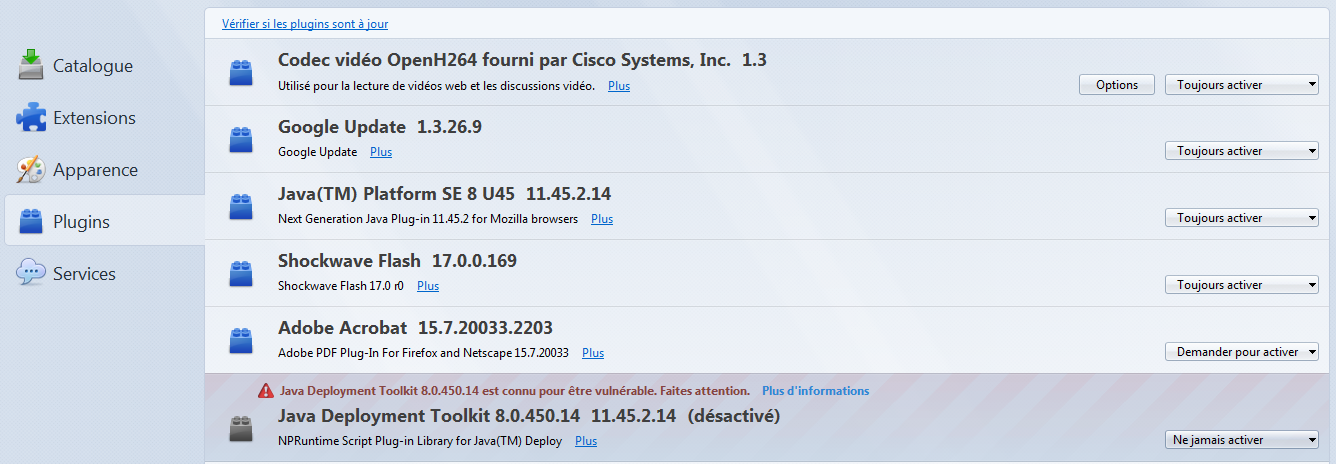Click 'Vérifier si les plugins sont à jour' link
Screen dimensions: 1336x464
pyautogui.click(x=305, y=23)
